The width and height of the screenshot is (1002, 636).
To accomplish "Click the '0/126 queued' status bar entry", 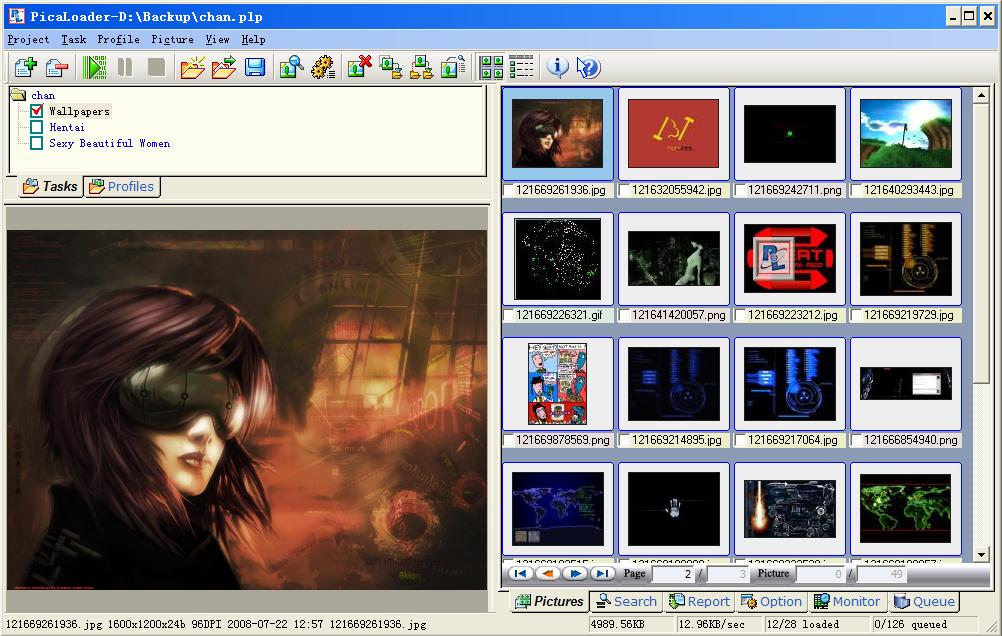I will [x=924, y=624].
